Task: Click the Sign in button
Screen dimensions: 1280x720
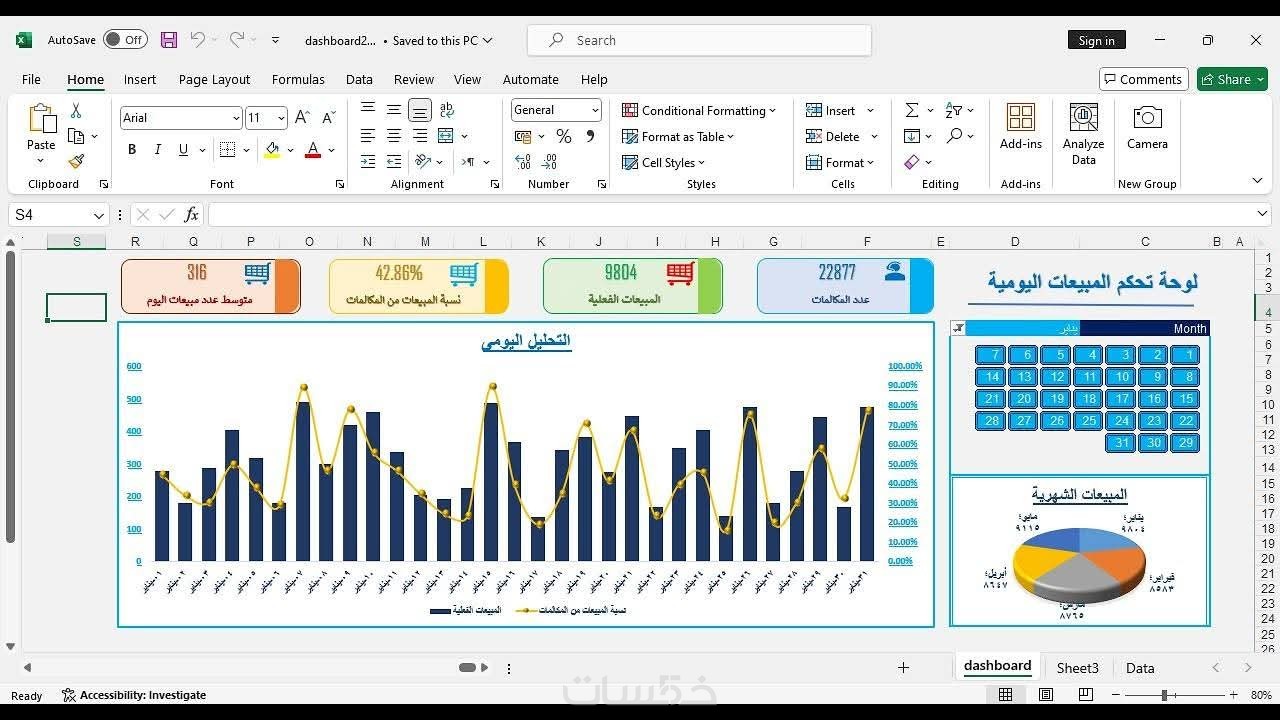Action: tap(1097, 40)
